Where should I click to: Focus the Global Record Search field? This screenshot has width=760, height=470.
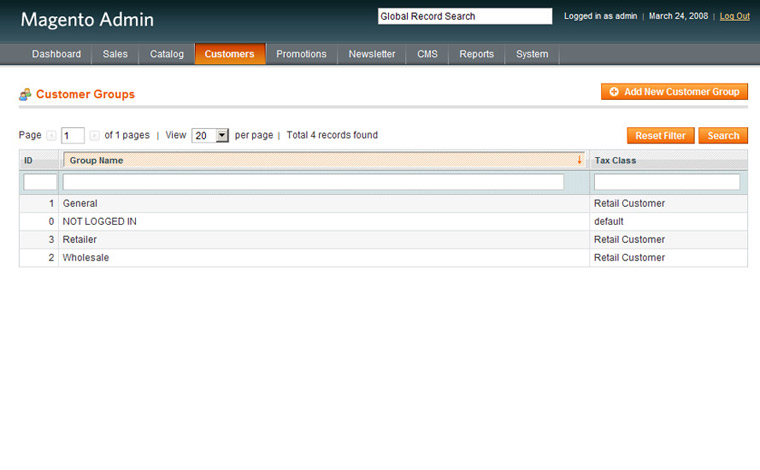(465, 16)
